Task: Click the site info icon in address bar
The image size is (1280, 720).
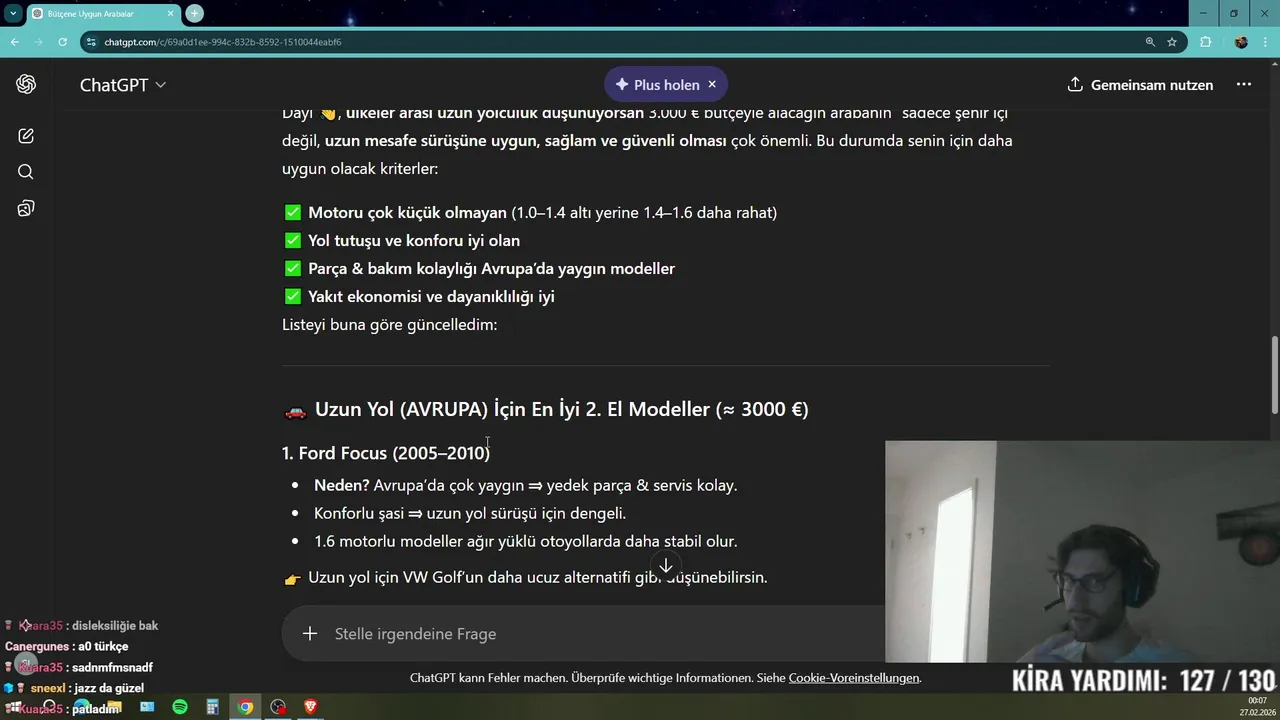Action: [x=92, y=42]
